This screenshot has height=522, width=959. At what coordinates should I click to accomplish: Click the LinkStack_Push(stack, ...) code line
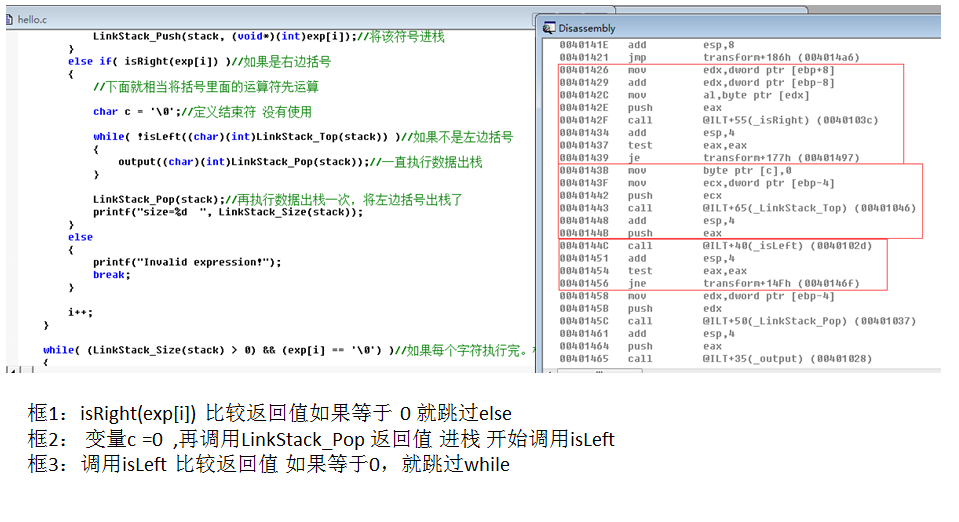click(268, 36)
